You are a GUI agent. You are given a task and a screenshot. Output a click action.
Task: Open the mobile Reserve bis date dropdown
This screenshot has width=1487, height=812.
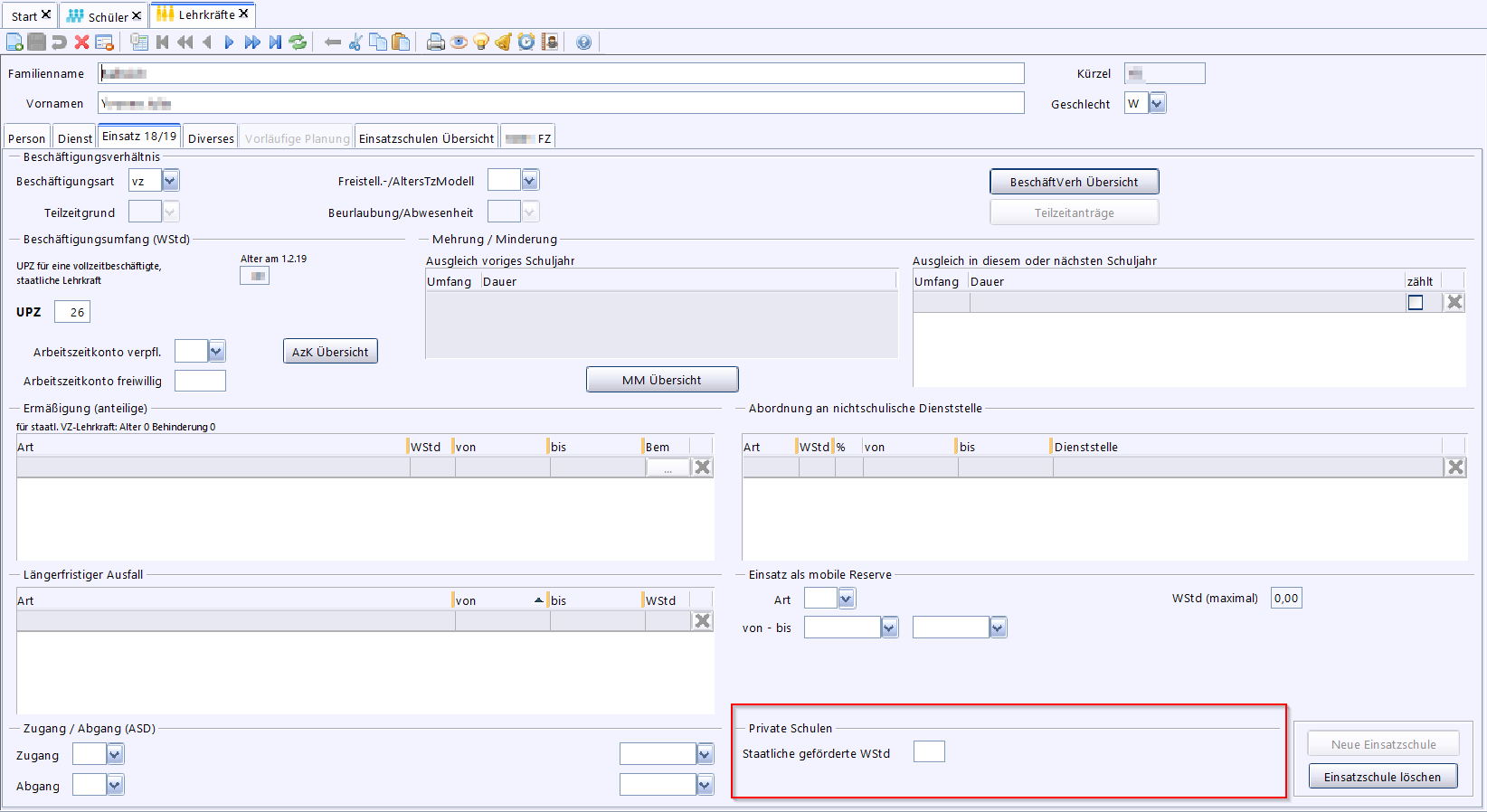pyautogui.click(x=998, y=628)
